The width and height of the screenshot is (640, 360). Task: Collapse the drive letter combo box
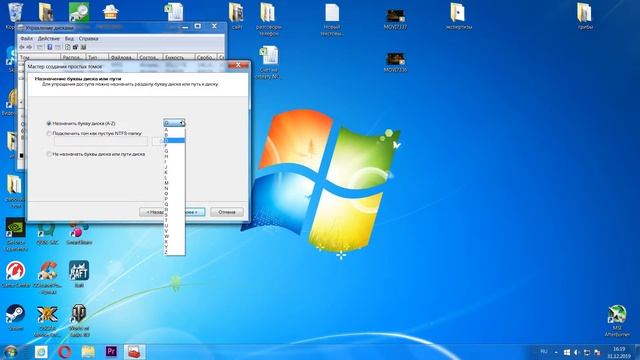point(174,123)
